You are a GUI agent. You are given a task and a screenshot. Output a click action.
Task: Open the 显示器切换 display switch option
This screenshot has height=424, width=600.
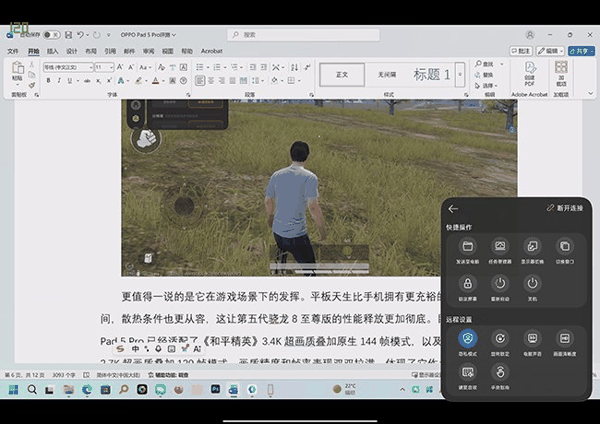(532, 246)
